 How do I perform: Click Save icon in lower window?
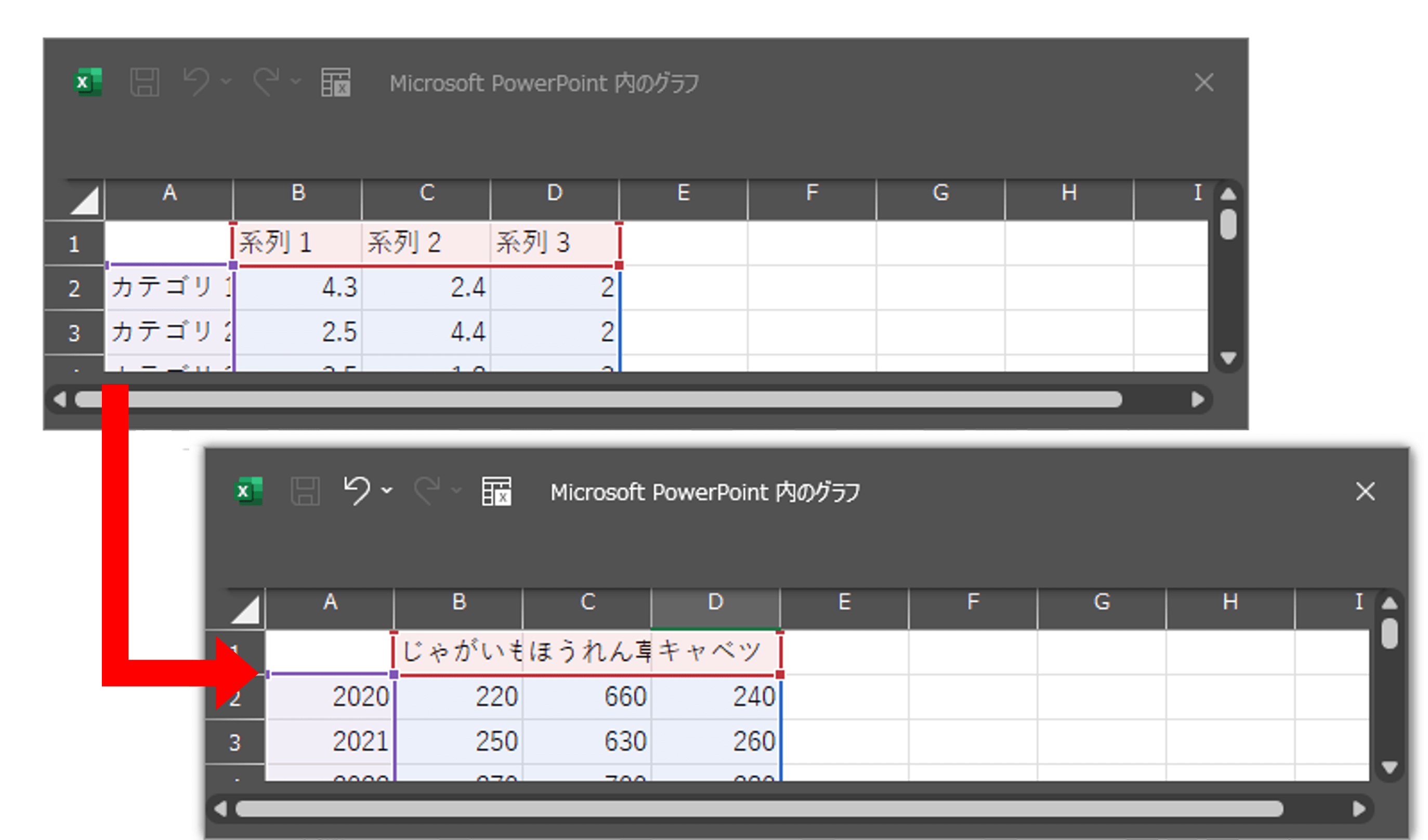coord(306,491)
